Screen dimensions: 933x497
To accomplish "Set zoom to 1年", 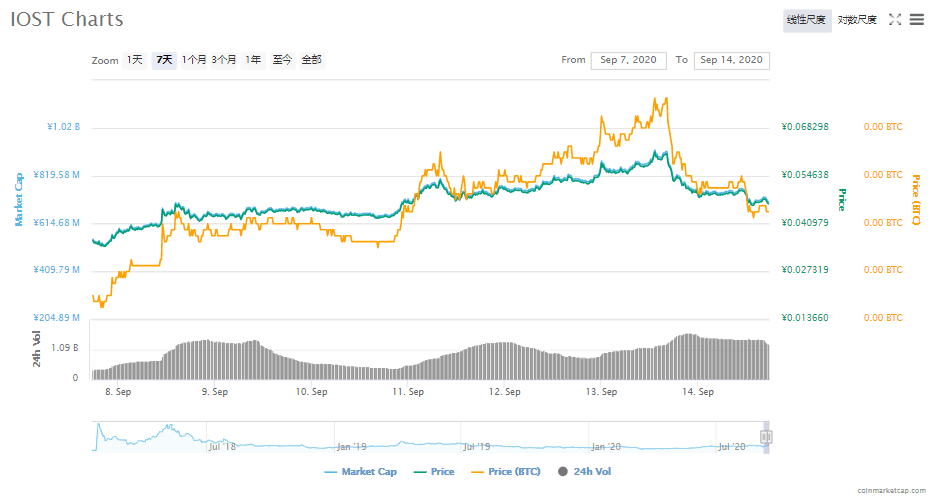I will (x=253, y=60).
